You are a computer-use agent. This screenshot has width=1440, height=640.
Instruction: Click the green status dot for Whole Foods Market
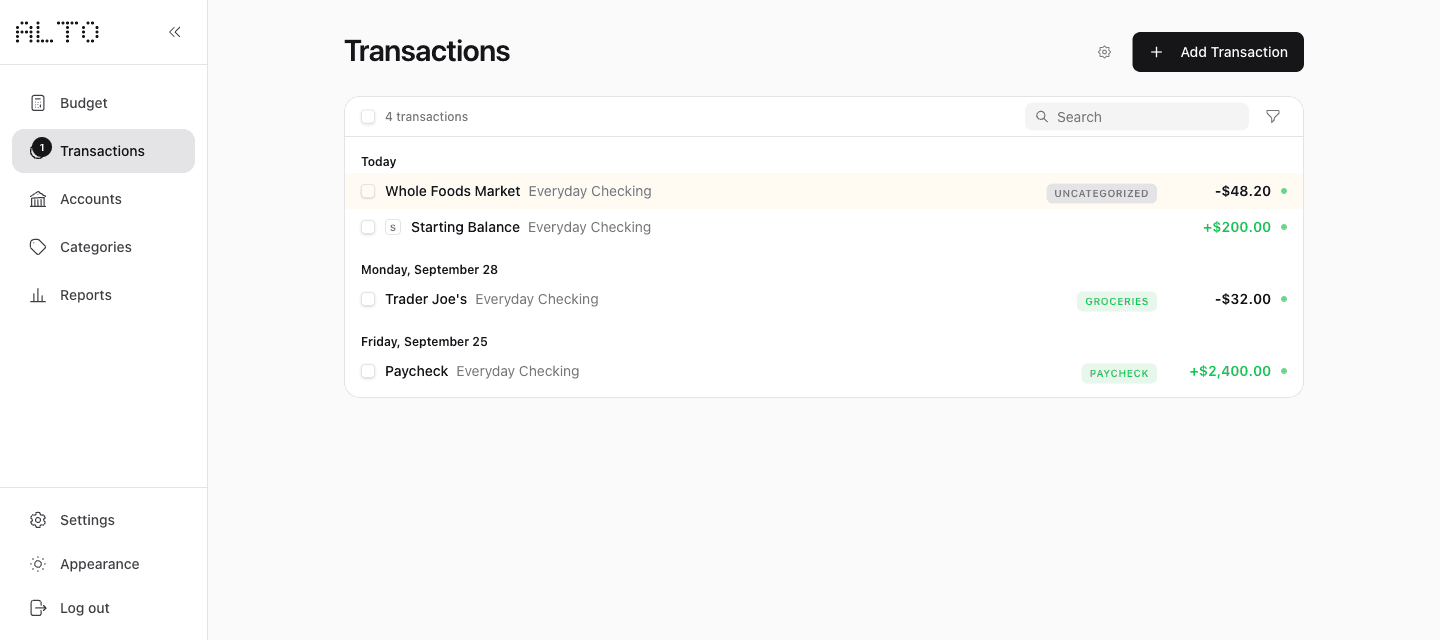1284,191
